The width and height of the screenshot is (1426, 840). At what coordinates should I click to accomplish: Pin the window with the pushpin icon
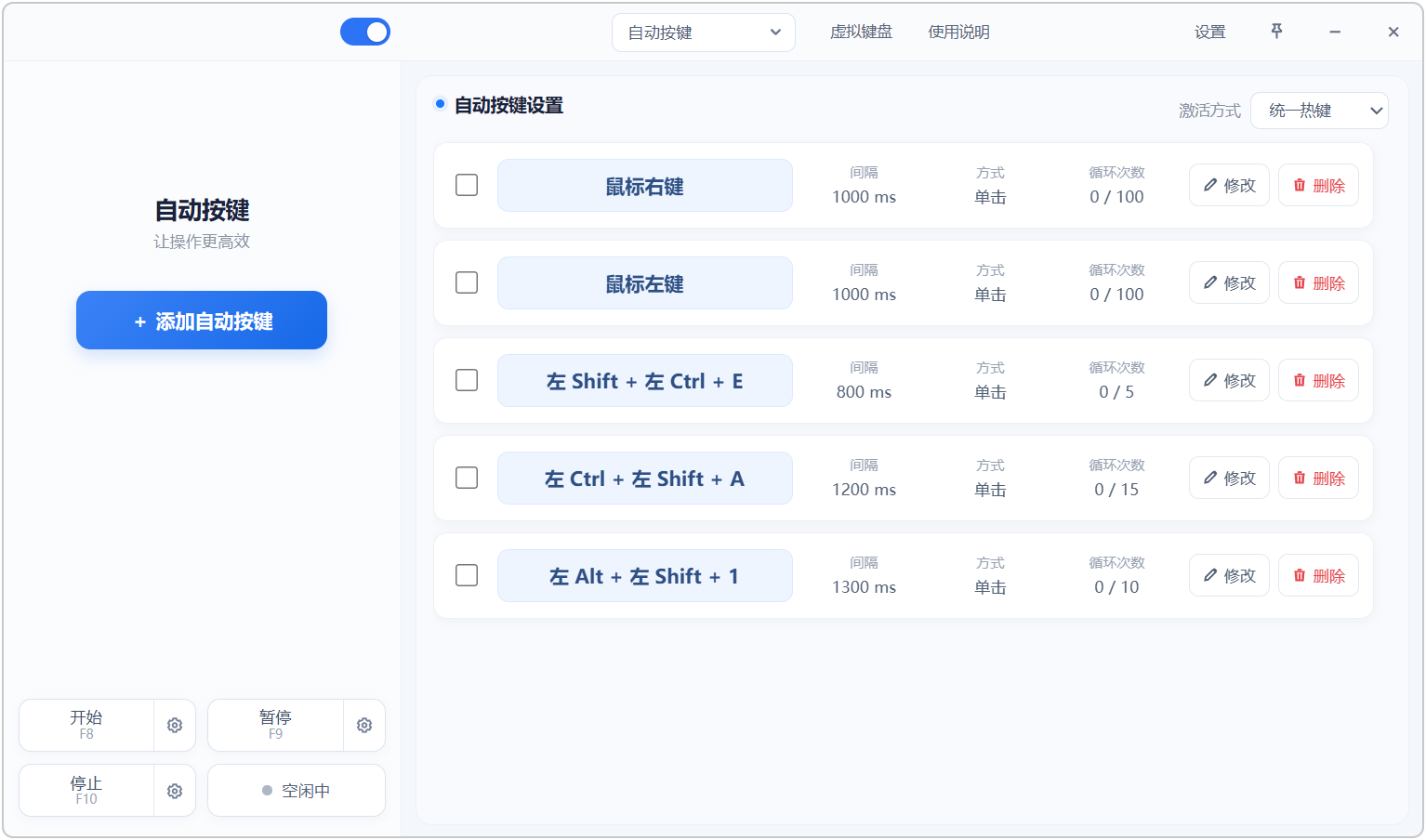(1276, 32)
